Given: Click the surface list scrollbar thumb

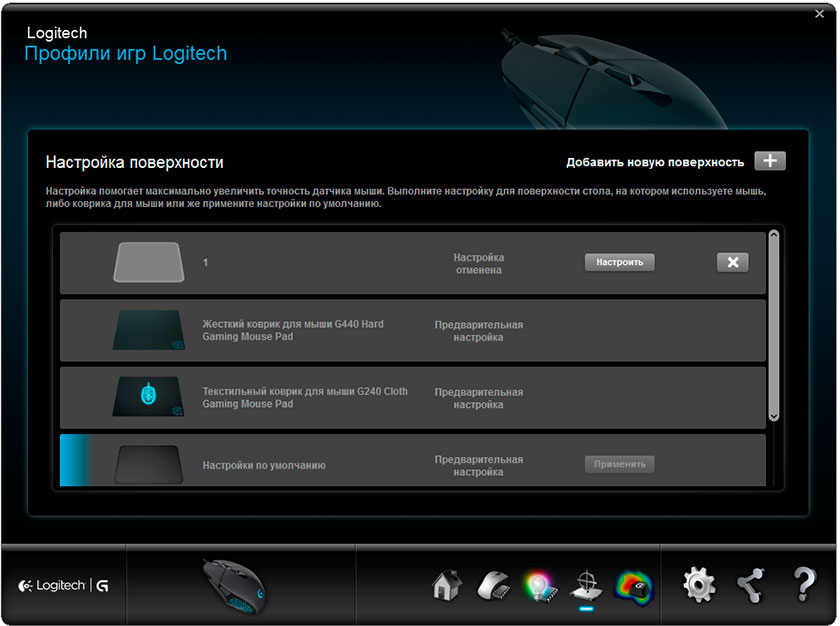Looking at the screenshot, I should click(x=774, y=325).
